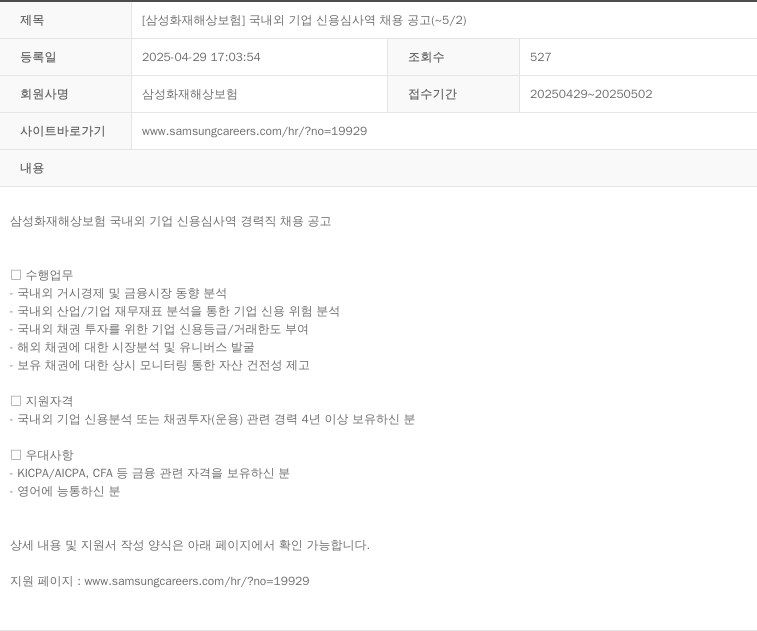Click the 지원 페이지 URL at bottom
Viewport: 757px width, 631px height.
point(197,581)
